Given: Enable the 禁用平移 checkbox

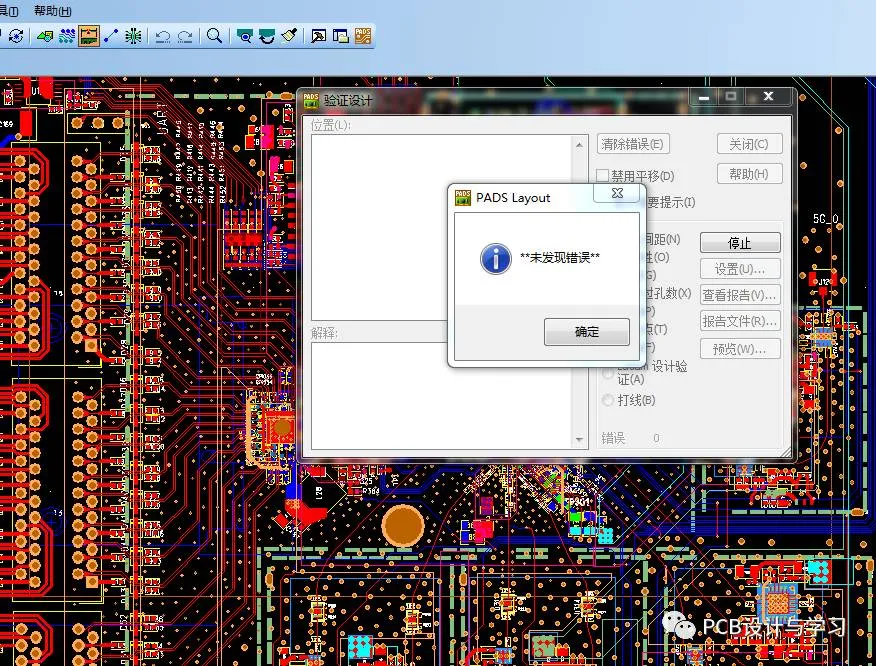Looking at the screenshot, I should coord(603,176).
